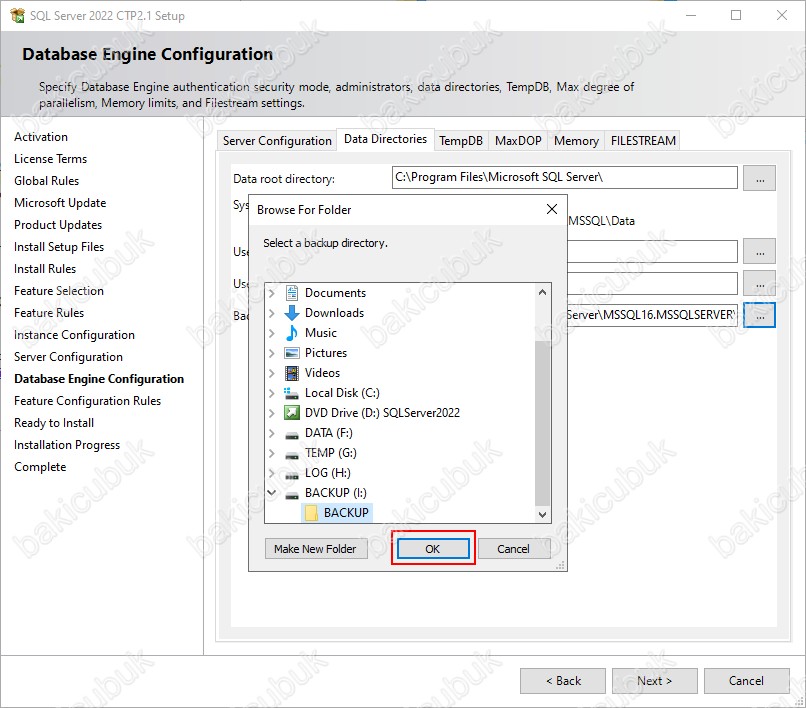Open the FILESTREAM tab
Screen dimensions: 806x708
[x=643, y=141]
